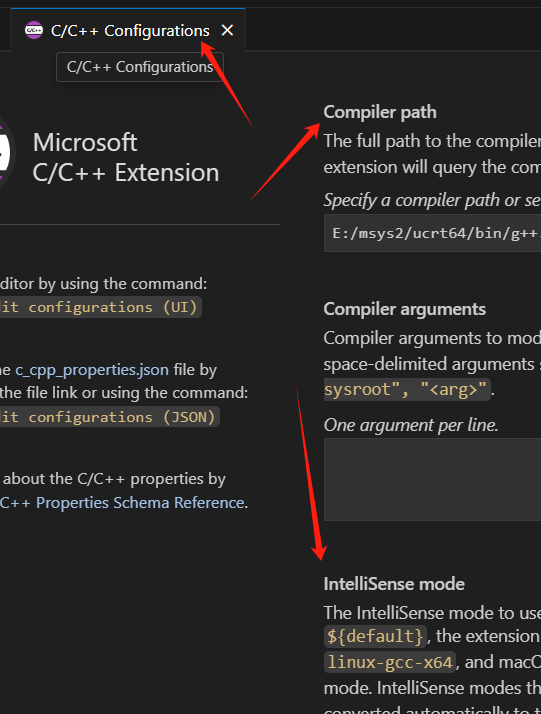The height and width of the screenshot is (714, 541).
Task: Click the Edit configurations (JSON) command text
Action: [108, 417]
